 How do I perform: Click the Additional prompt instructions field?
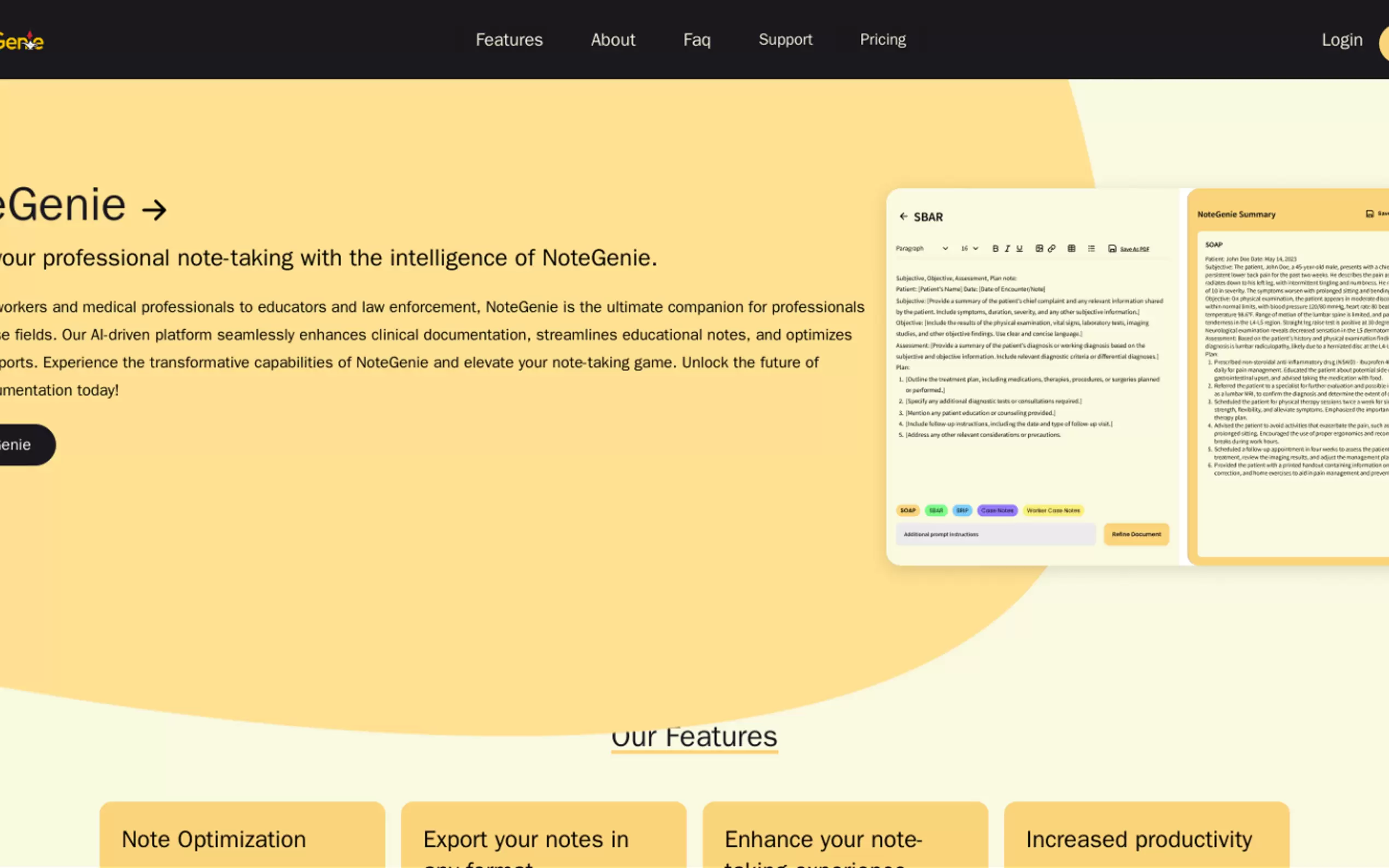coord(996,534)
